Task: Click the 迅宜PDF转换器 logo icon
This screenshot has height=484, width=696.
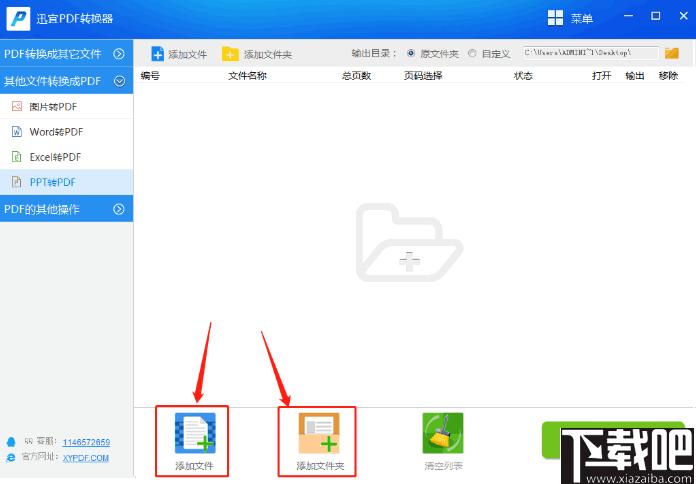Action: (18, 19)
